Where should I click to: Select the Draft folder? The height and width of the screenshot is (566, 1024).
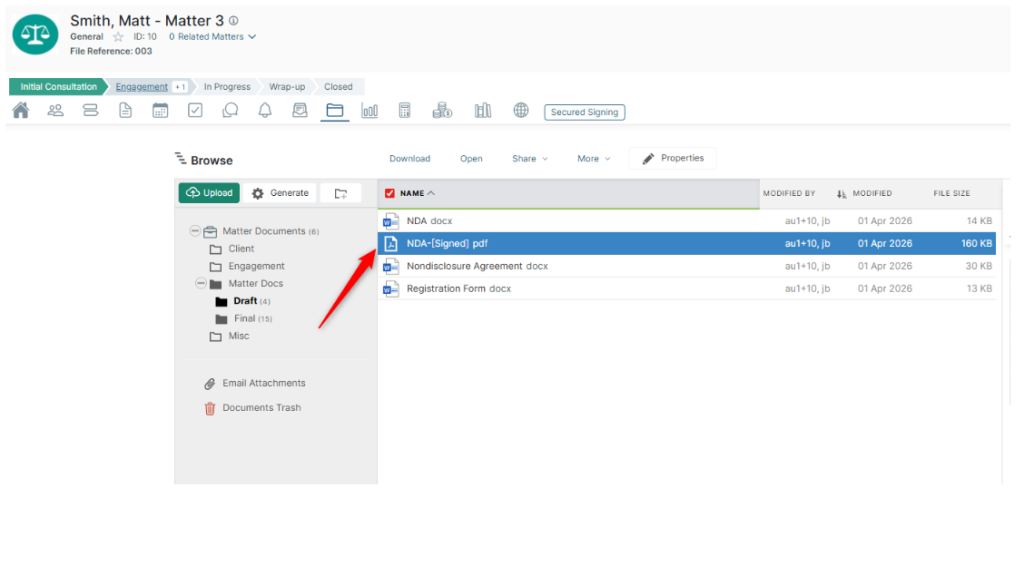coord(245,301)
